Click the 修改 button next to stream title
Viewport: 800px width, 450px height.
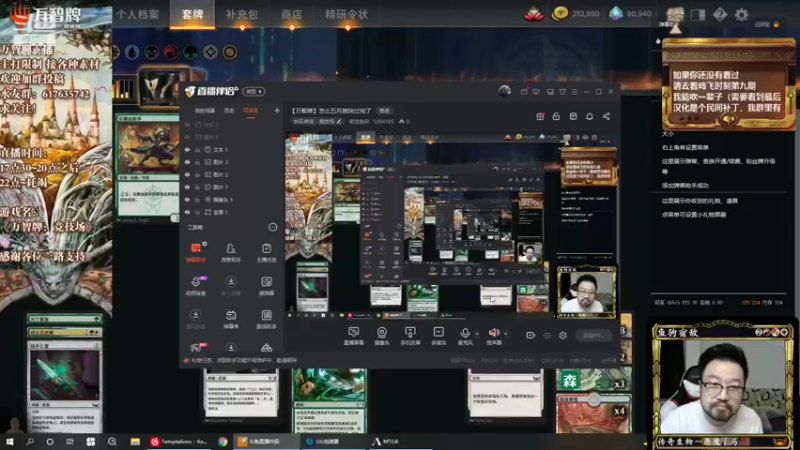point(384,111)
